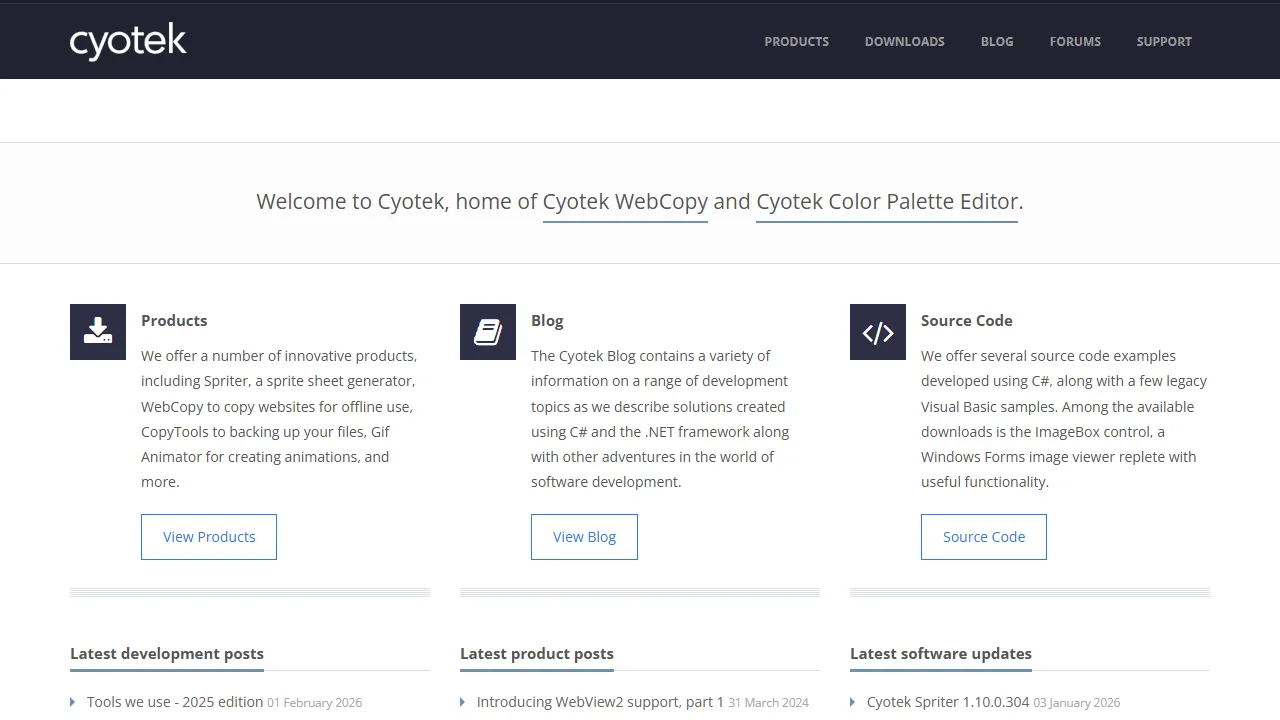Screen dimensions: 1280x720
Task: Open the Cyotek Color Palette Editor link
Action: [886, 201]
